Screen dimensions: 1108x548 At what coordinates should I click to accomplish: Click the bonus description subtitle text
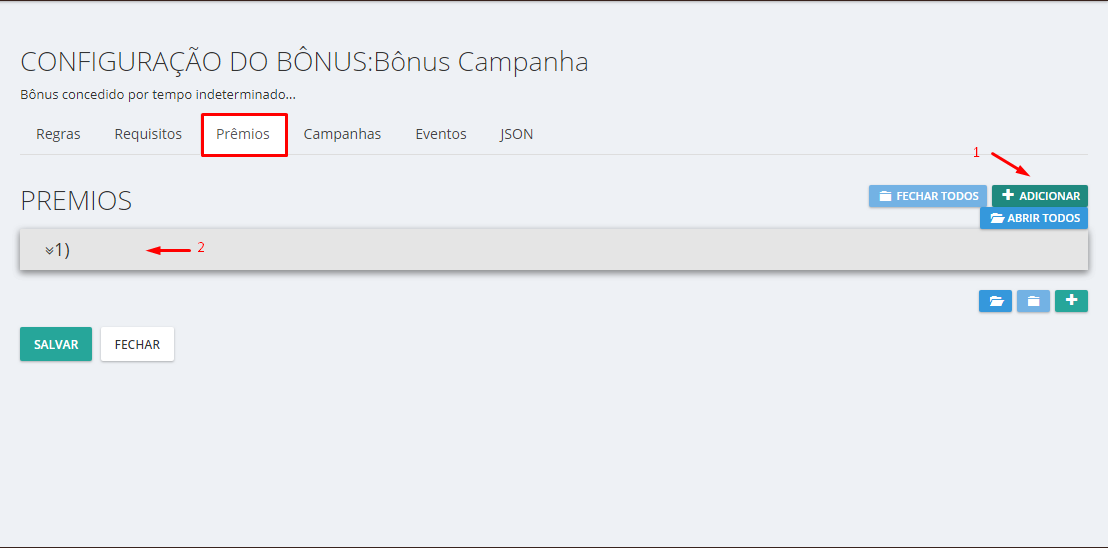point(158,95)
